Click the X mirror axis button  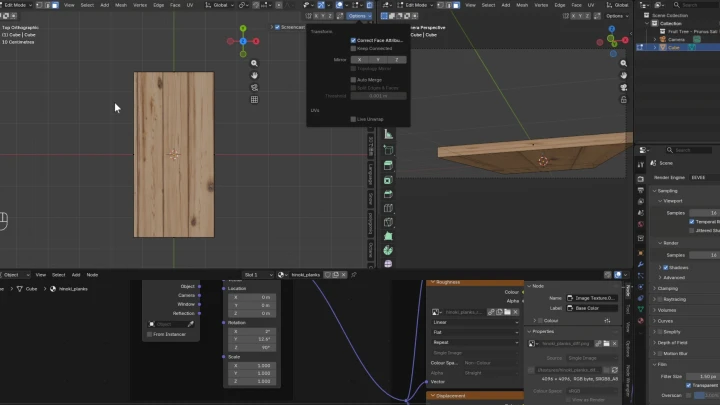point(360,60)
